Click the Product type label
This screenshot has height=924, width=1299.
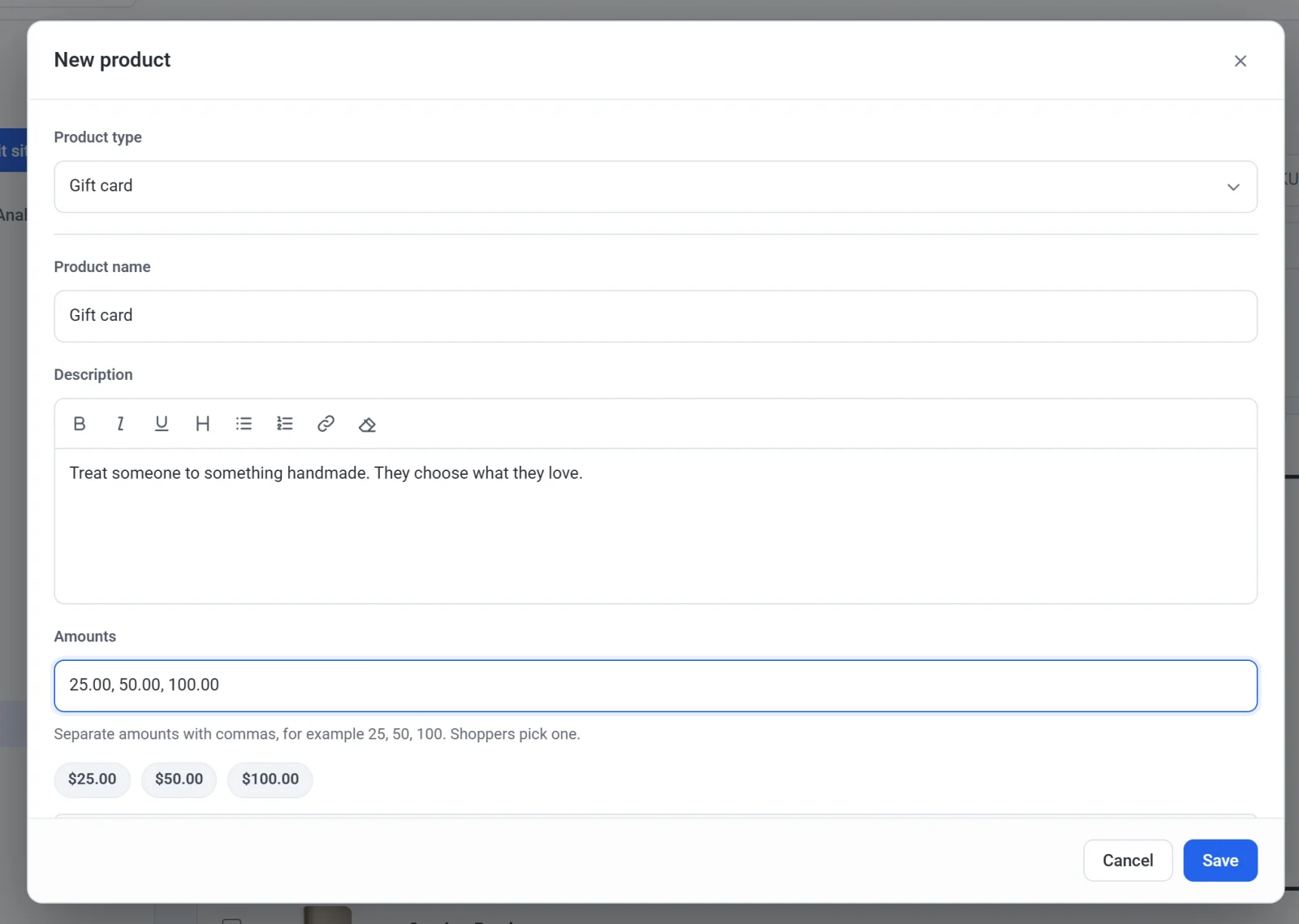click(x=98, y=137)
